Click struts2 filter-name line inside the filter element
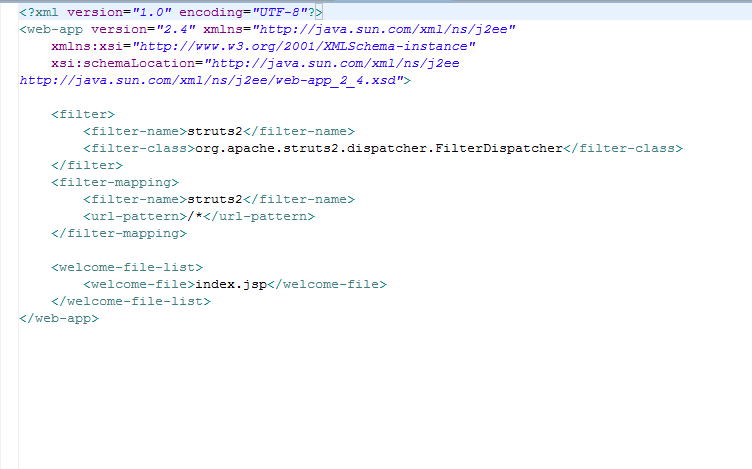This screenshot has width=752, height=469. point(219,131)
